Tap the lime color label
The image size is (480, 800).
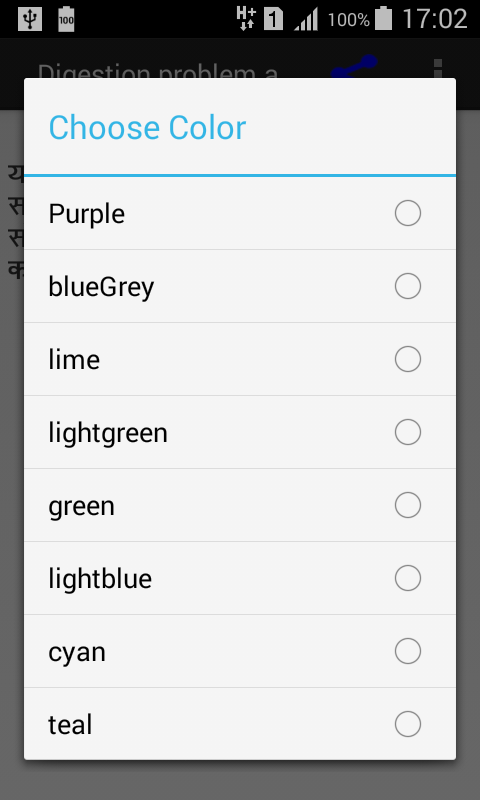pyautogui.click(x=74, y=360)
